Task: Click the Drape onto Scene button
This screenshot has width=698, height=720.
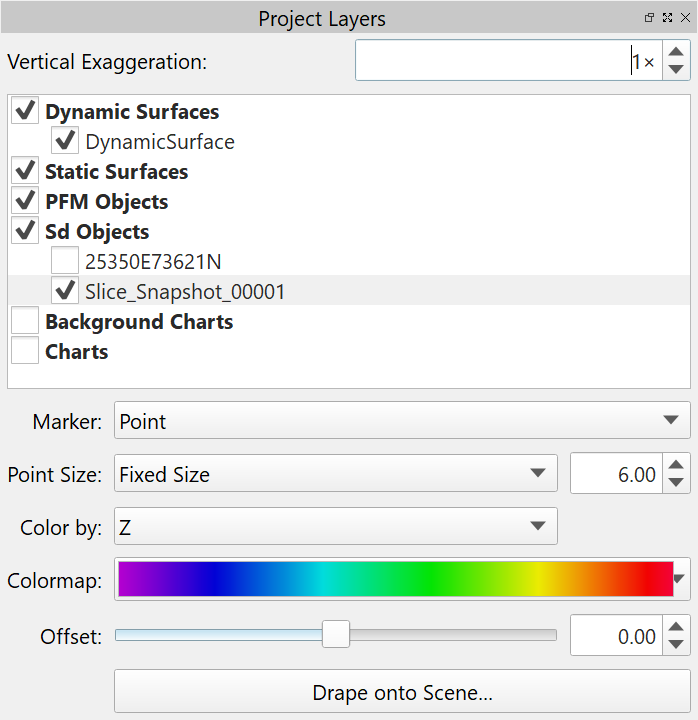Action: pos(402,693)
